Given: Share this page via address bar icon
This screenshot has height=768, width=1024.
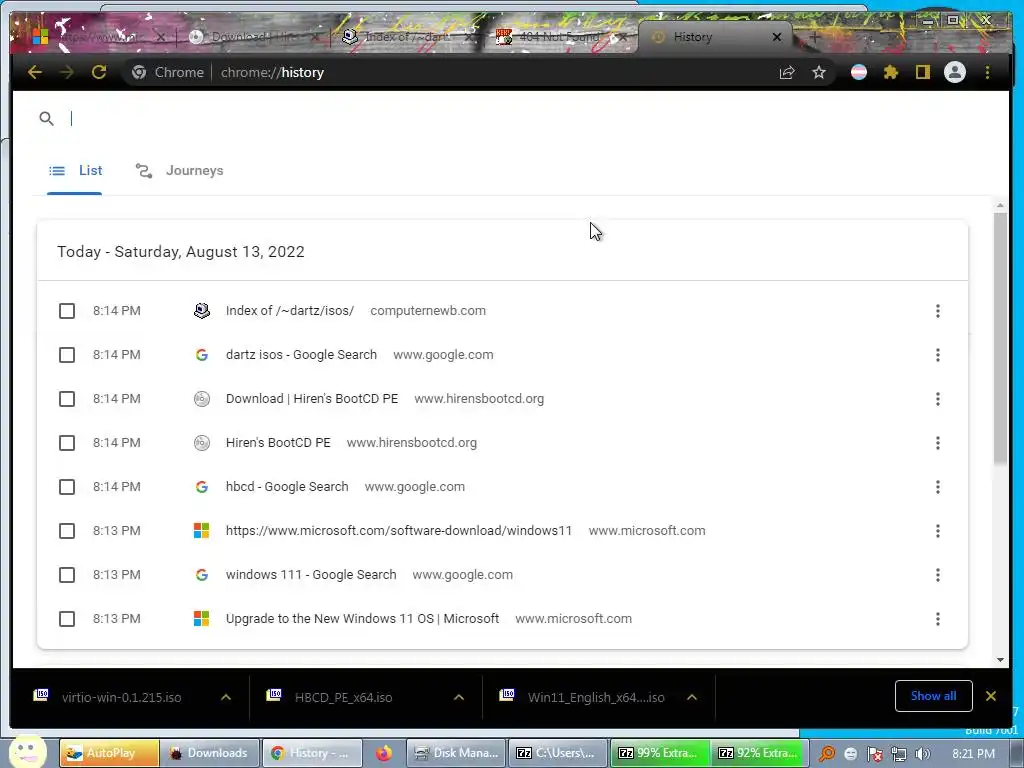Looking at the screenshot, I should click(787, 72).
